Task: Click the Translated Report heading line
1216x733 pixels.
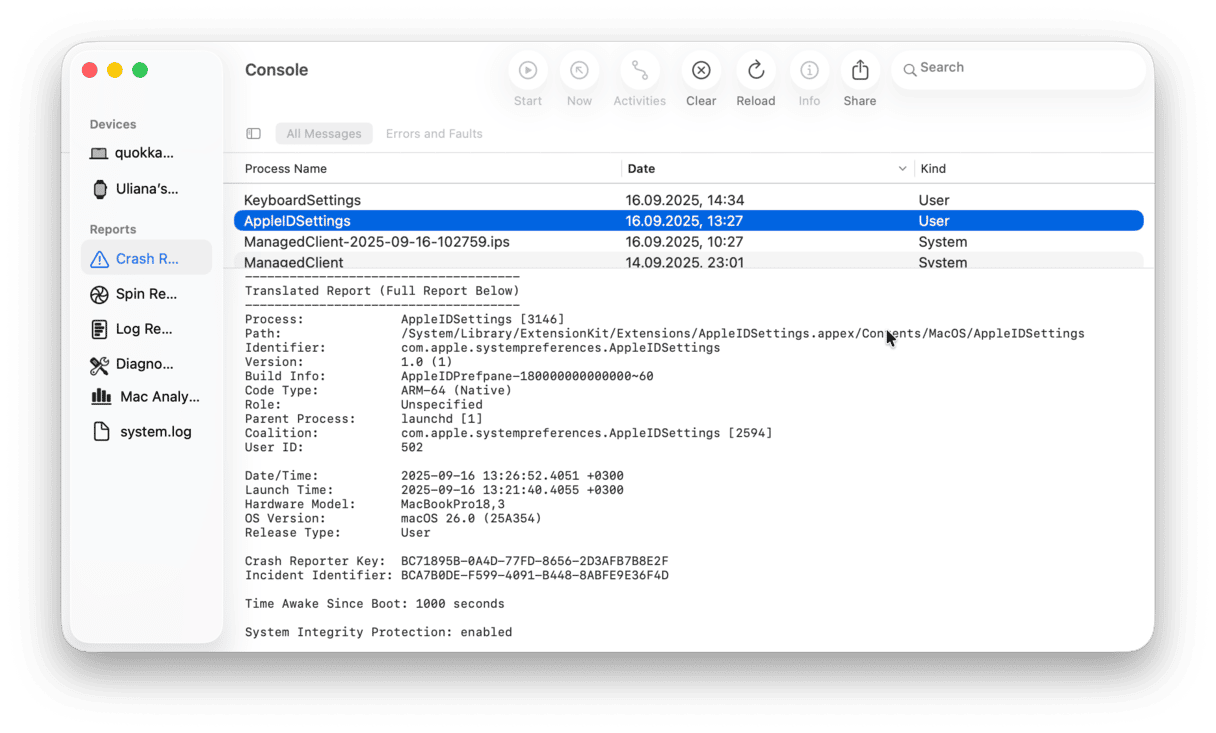Action: tap(383, 291)
